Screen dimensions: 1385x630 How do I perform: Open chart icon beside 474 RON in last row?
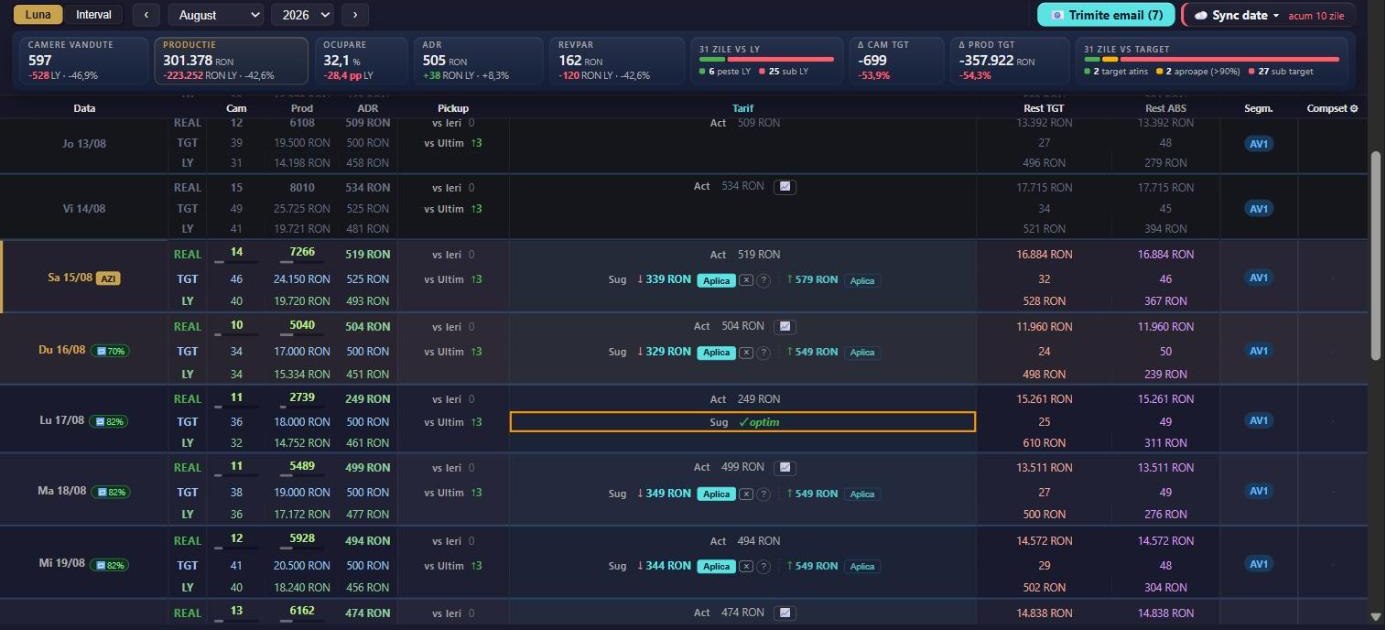(x=785, y=613)
